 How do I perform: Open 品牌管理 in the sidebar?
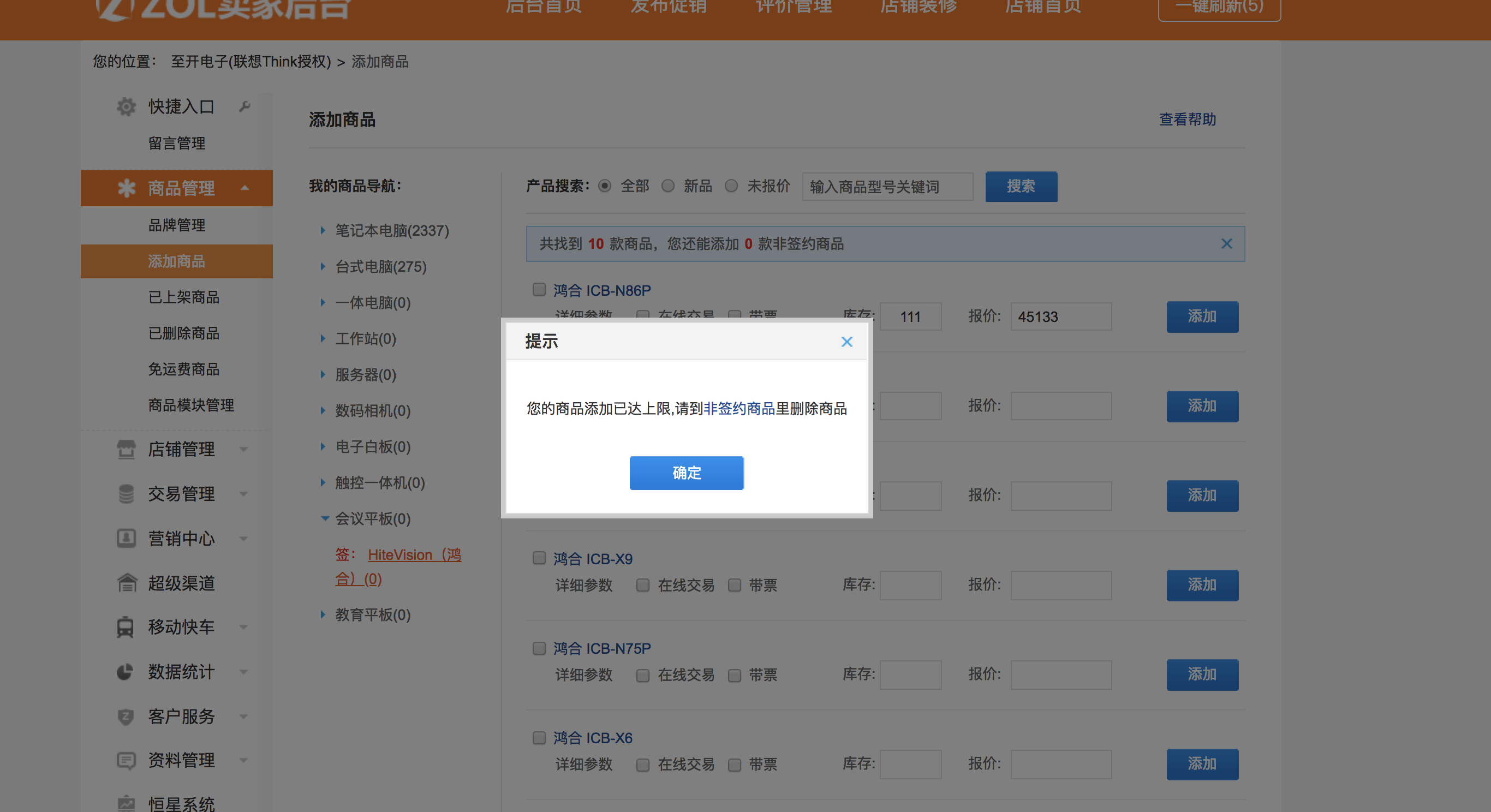(x=176, y=225)
